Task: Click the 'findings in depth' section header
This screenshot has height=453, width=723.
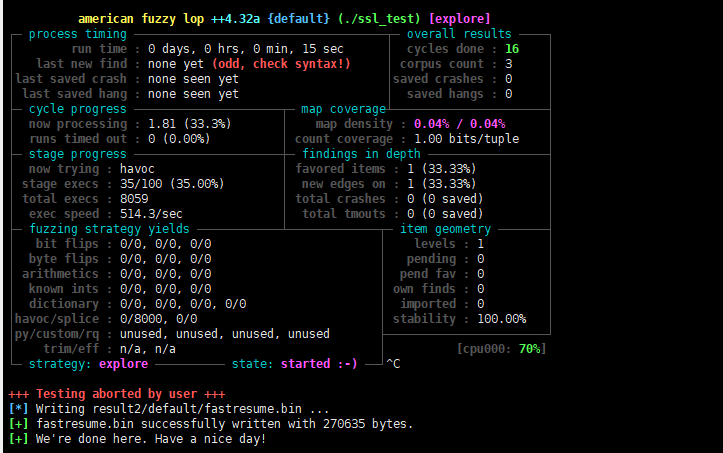Action: click(x=362, y=154)
